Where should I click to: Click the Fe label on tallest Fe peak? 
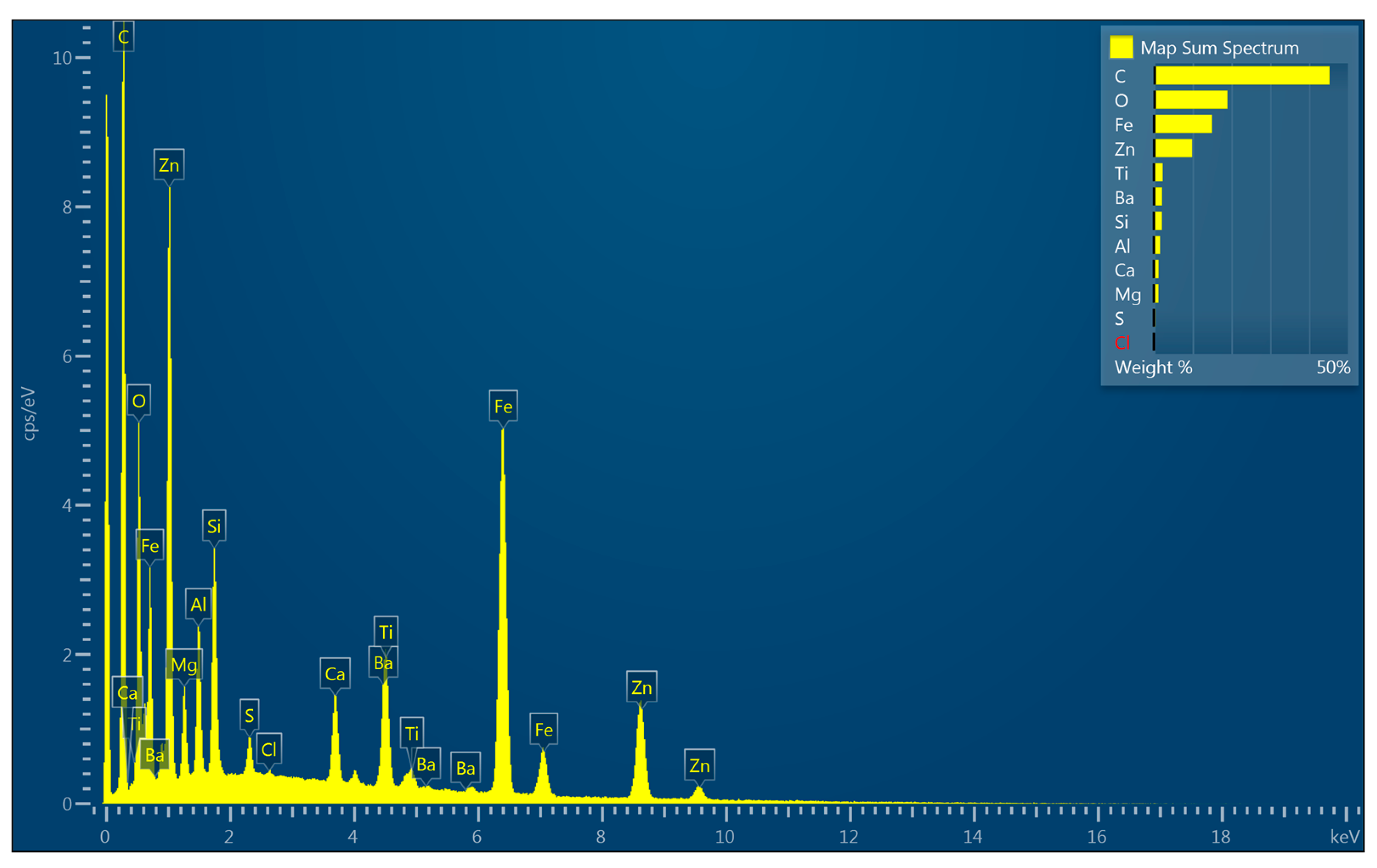coord(503,406)
